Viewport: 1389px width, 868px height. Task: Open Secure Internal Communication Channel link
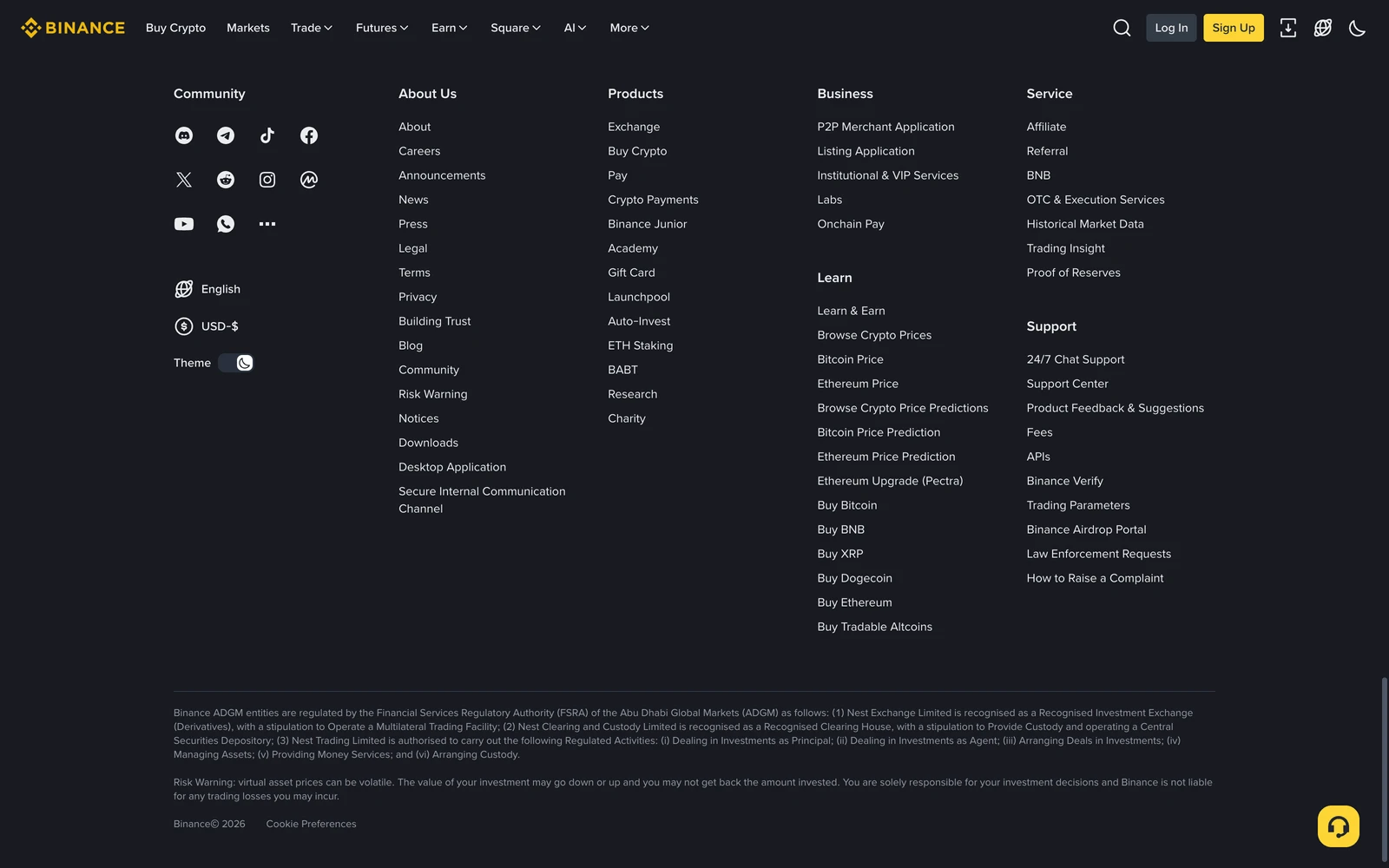[x=482, y=500]
